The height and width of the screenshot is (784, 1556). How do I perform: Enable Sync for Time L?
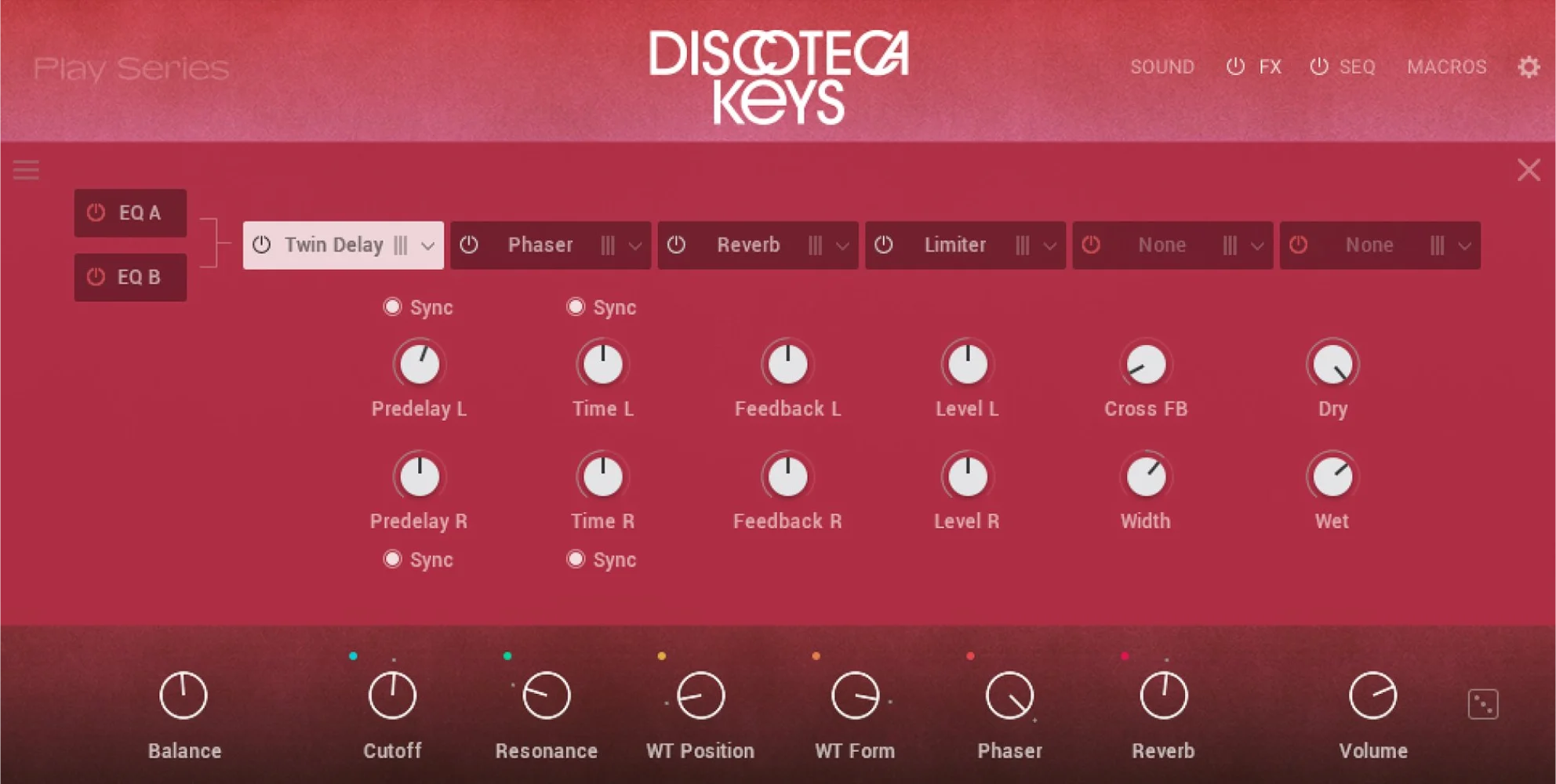coord(575,307)
